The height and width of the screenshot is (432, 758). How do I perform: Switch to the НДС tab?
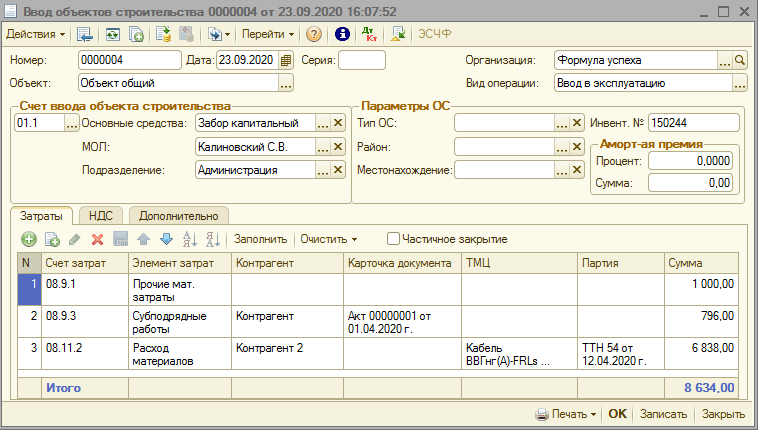click(100, 215)
